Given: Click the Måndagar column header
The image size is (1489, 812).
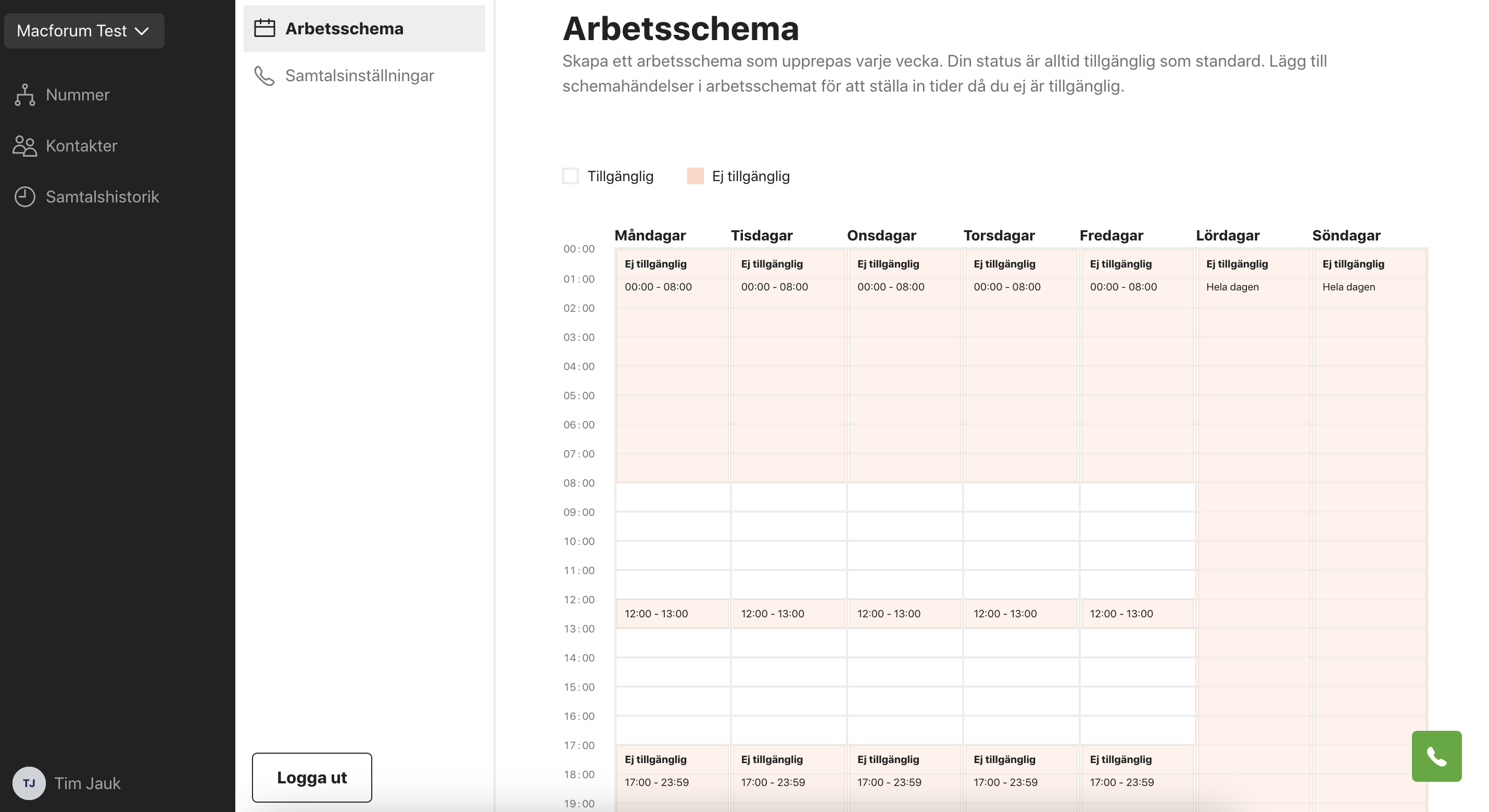Looking at the screenshot, I should [x=650, y=235].
